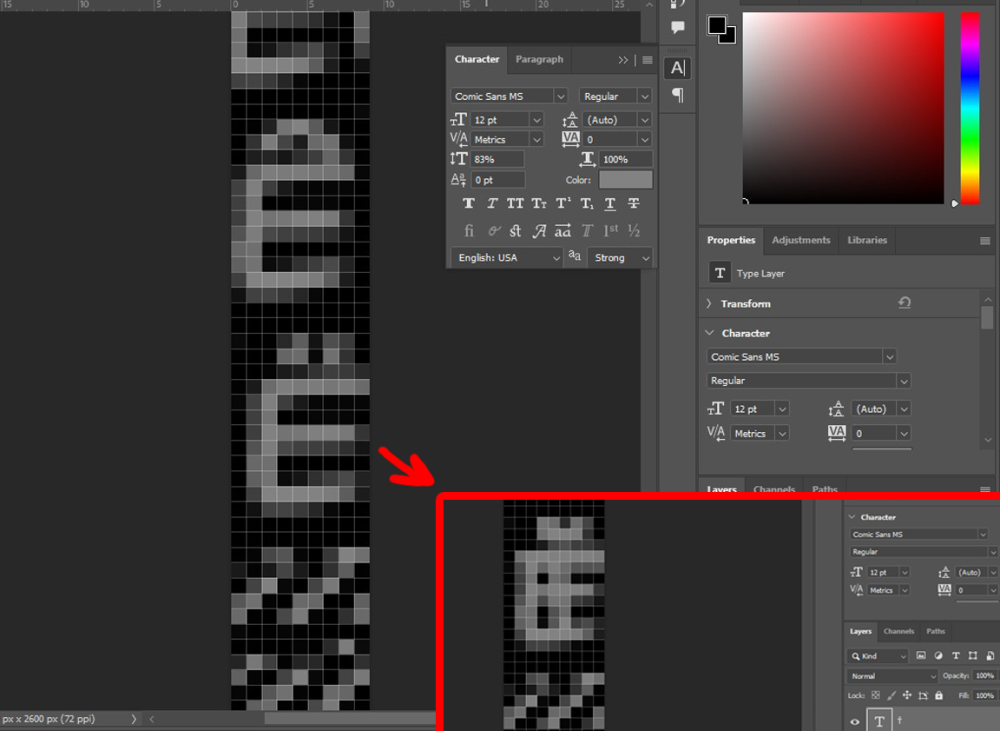Click the Character panel icon in dock
The height and width of the screenshot is (731, 1000).
click(x=678, y=67)
